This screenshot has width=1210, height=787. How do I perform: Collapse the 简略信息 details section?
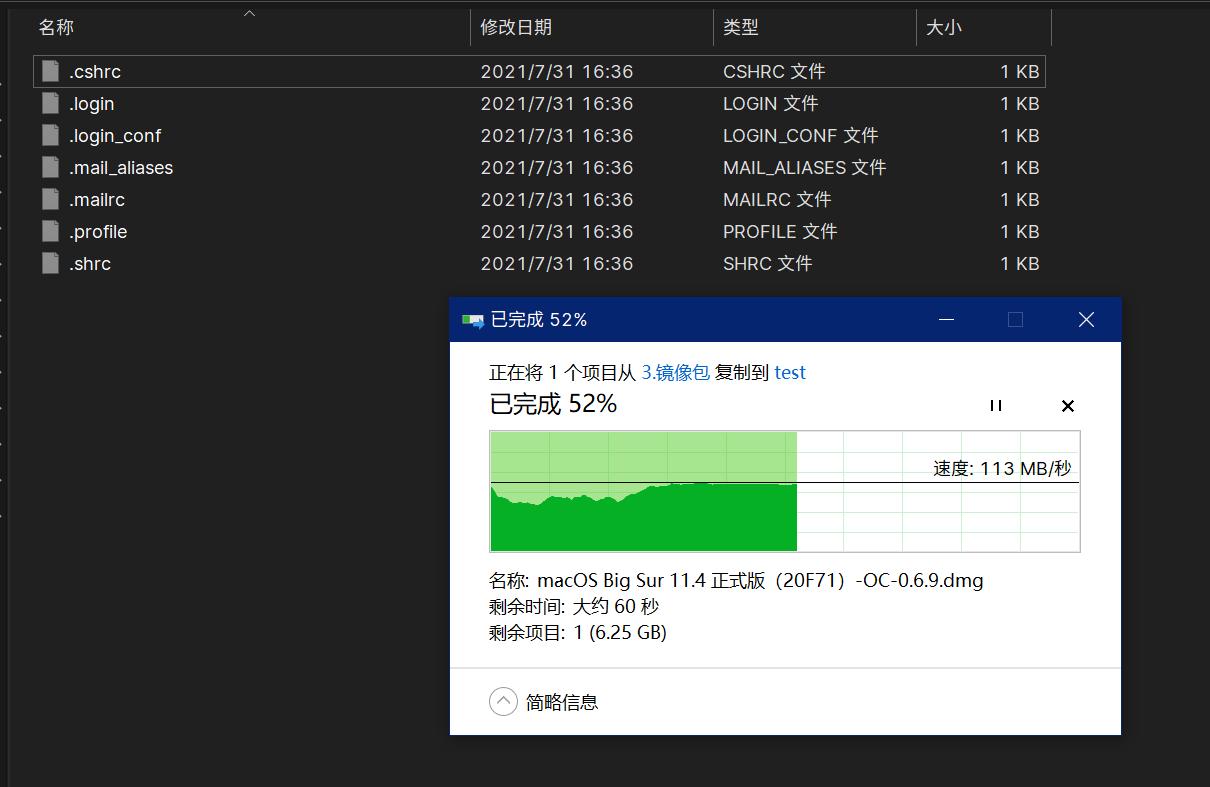tap(503, 701)
